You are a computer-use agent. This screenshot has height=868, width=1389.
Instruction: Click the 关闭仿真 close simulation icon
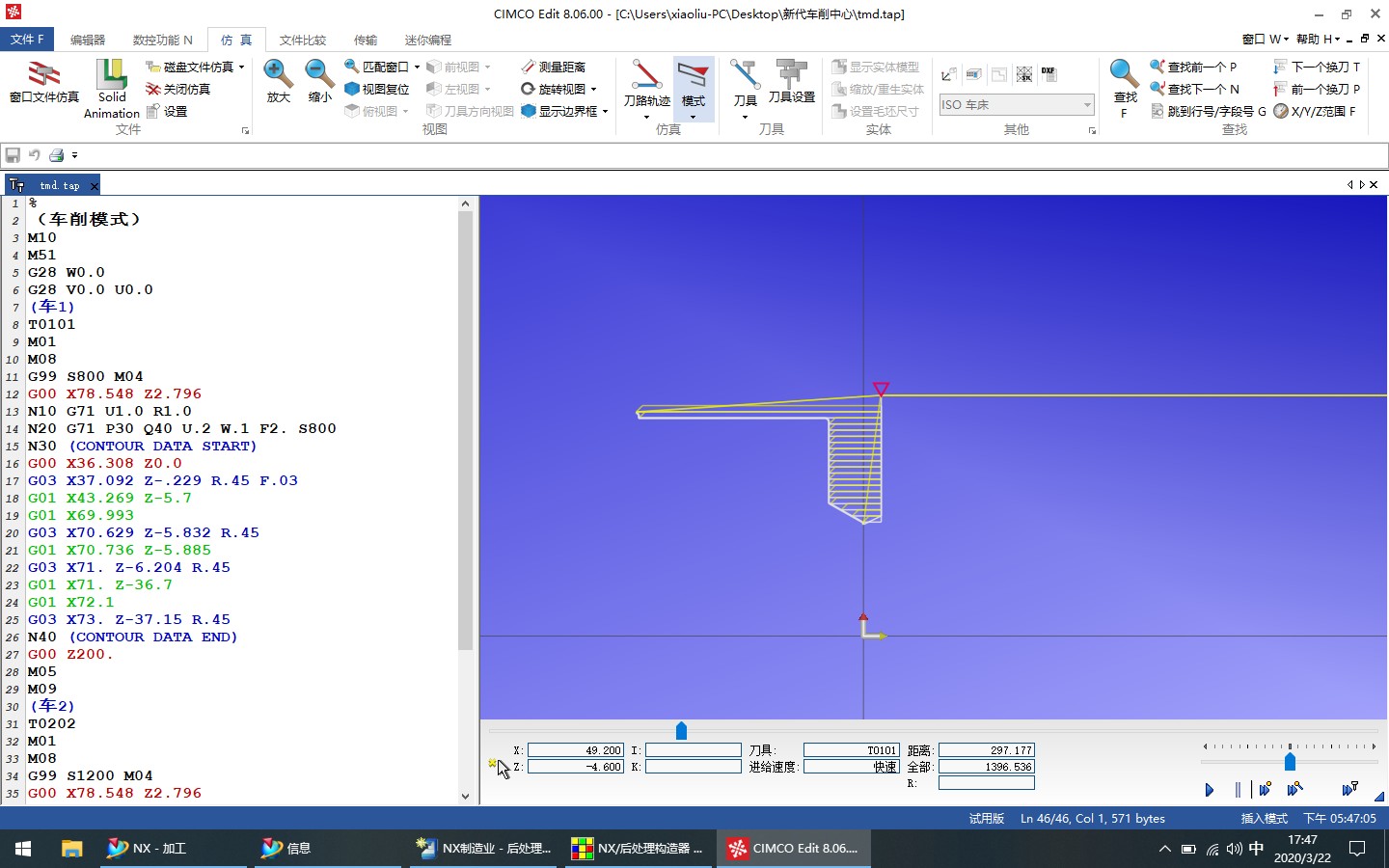(153, 89)
